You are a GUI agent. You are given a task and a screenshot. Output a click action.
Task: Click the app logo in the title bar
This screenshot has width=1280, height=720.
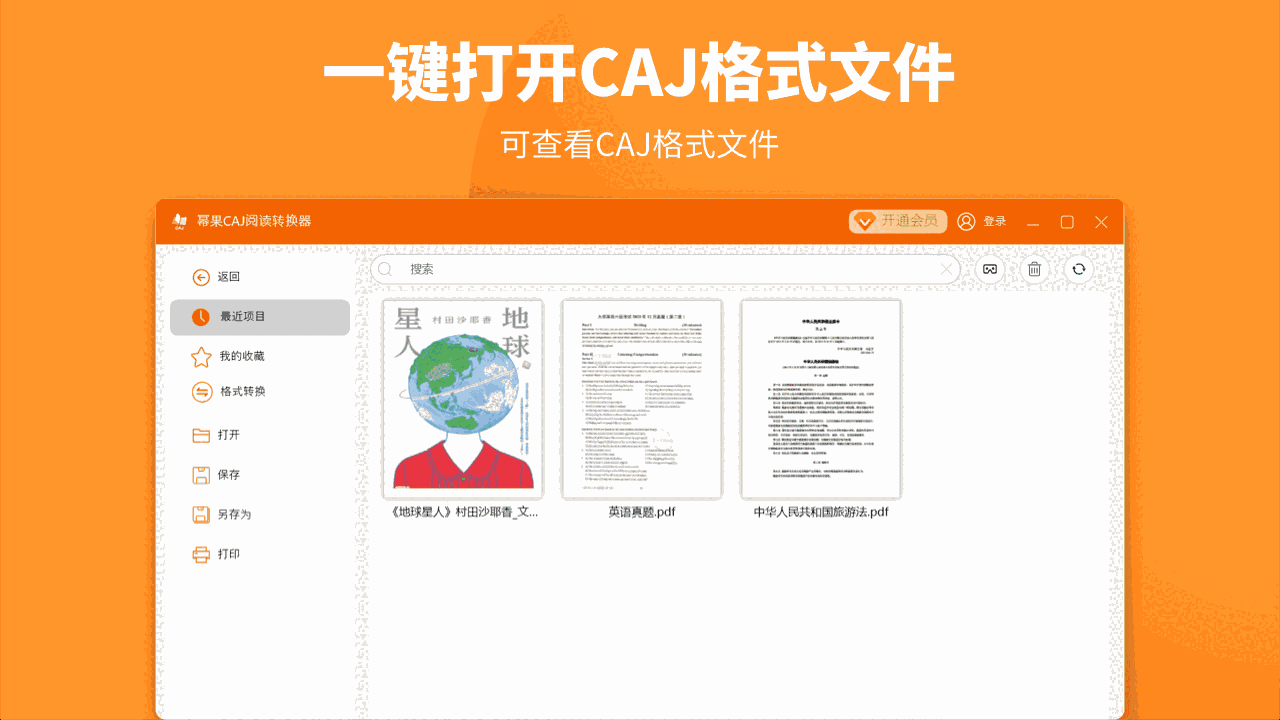(x=178, y=221)
